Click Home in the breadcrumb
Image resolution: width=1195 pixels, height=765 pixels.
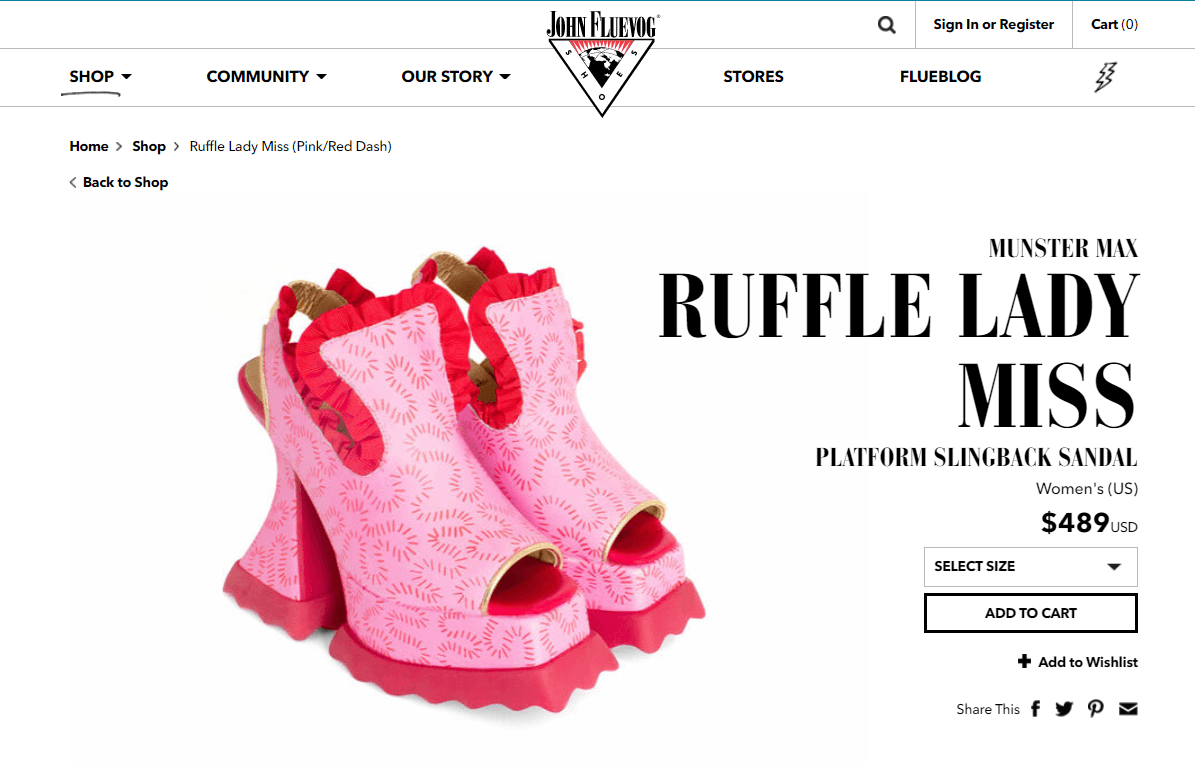(88, 146)
